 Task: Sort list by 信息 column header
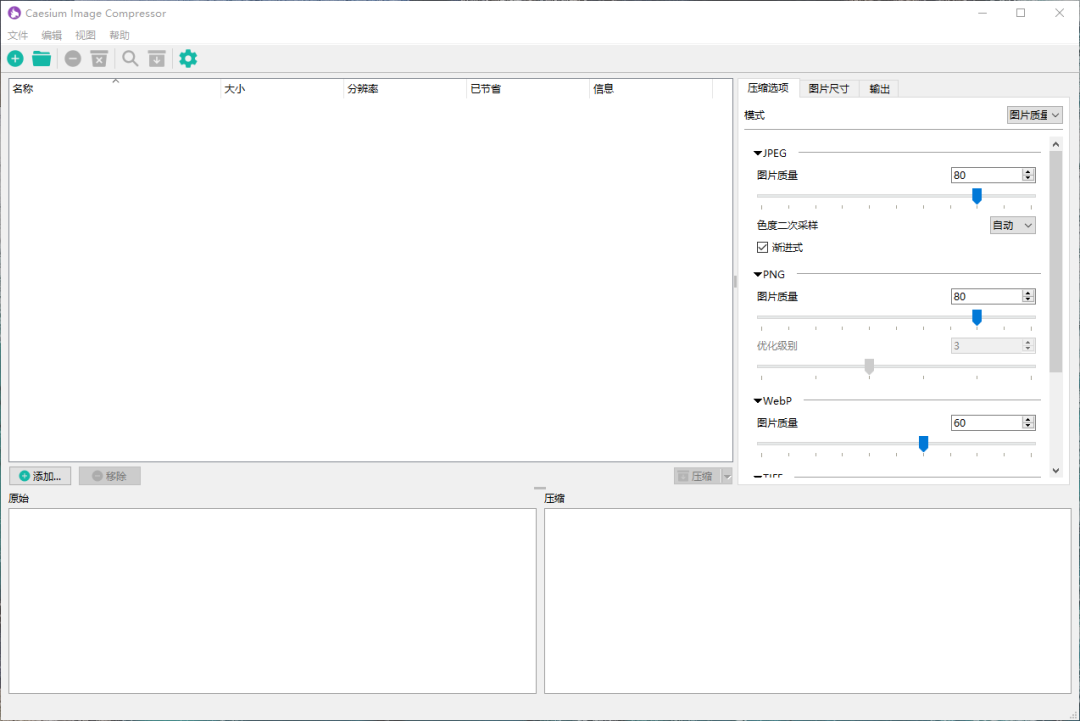(x=652, y=89)
